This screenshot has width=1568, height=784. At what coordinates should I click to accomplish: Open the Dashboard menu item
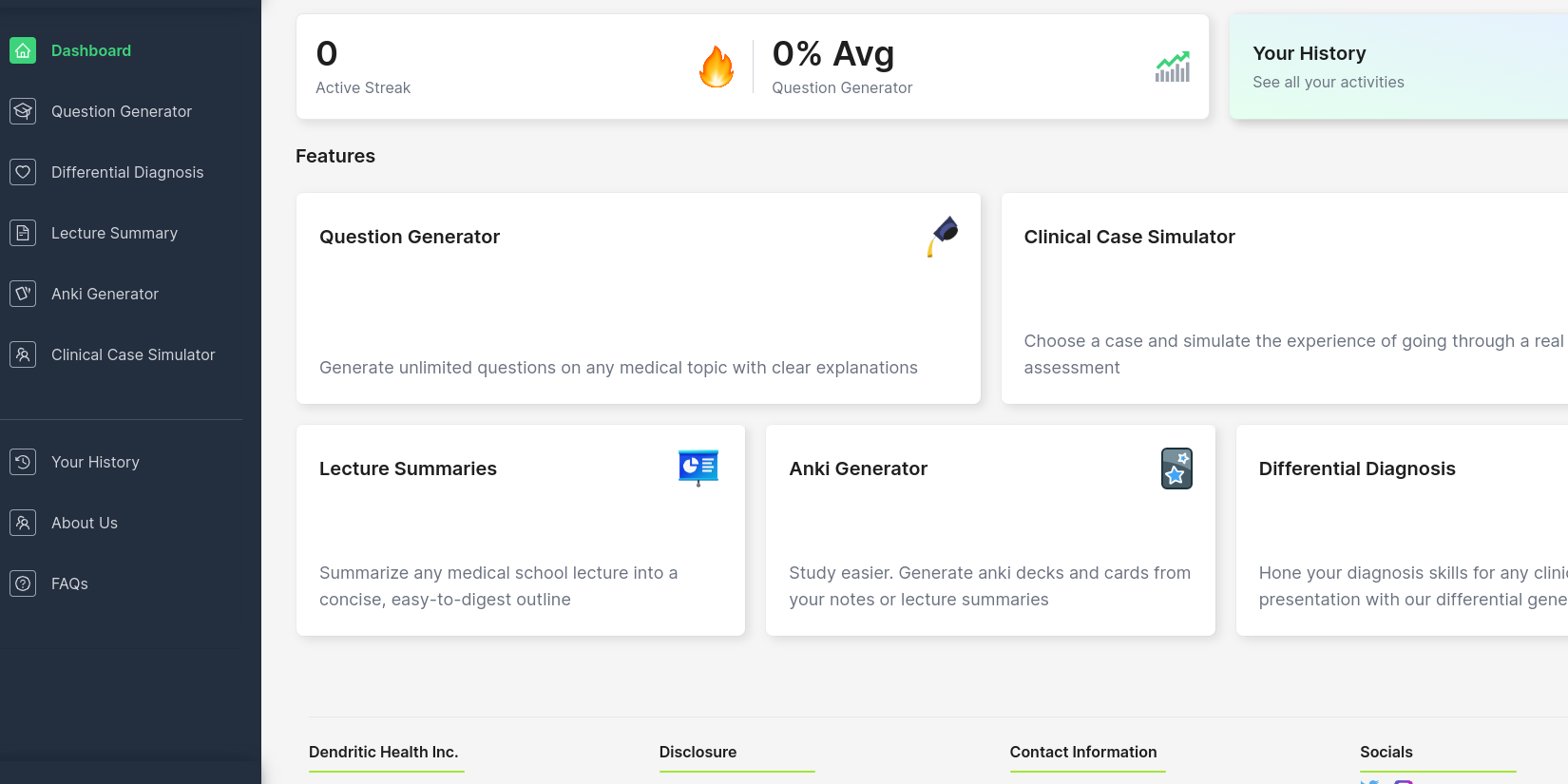click(91, 50)
